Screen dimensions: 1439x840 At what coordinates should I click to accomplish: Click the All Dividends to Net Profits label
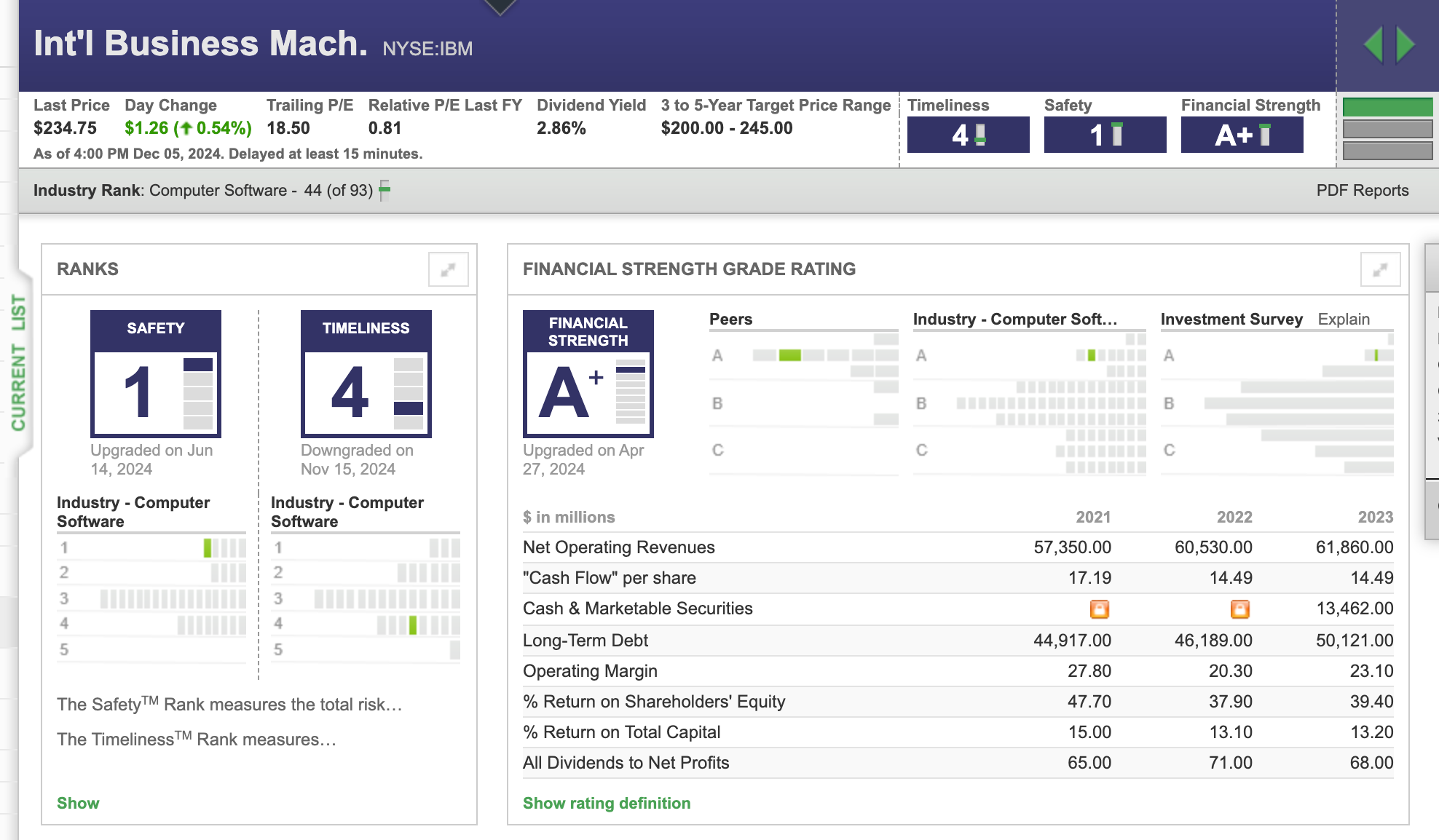pos(626,763)
